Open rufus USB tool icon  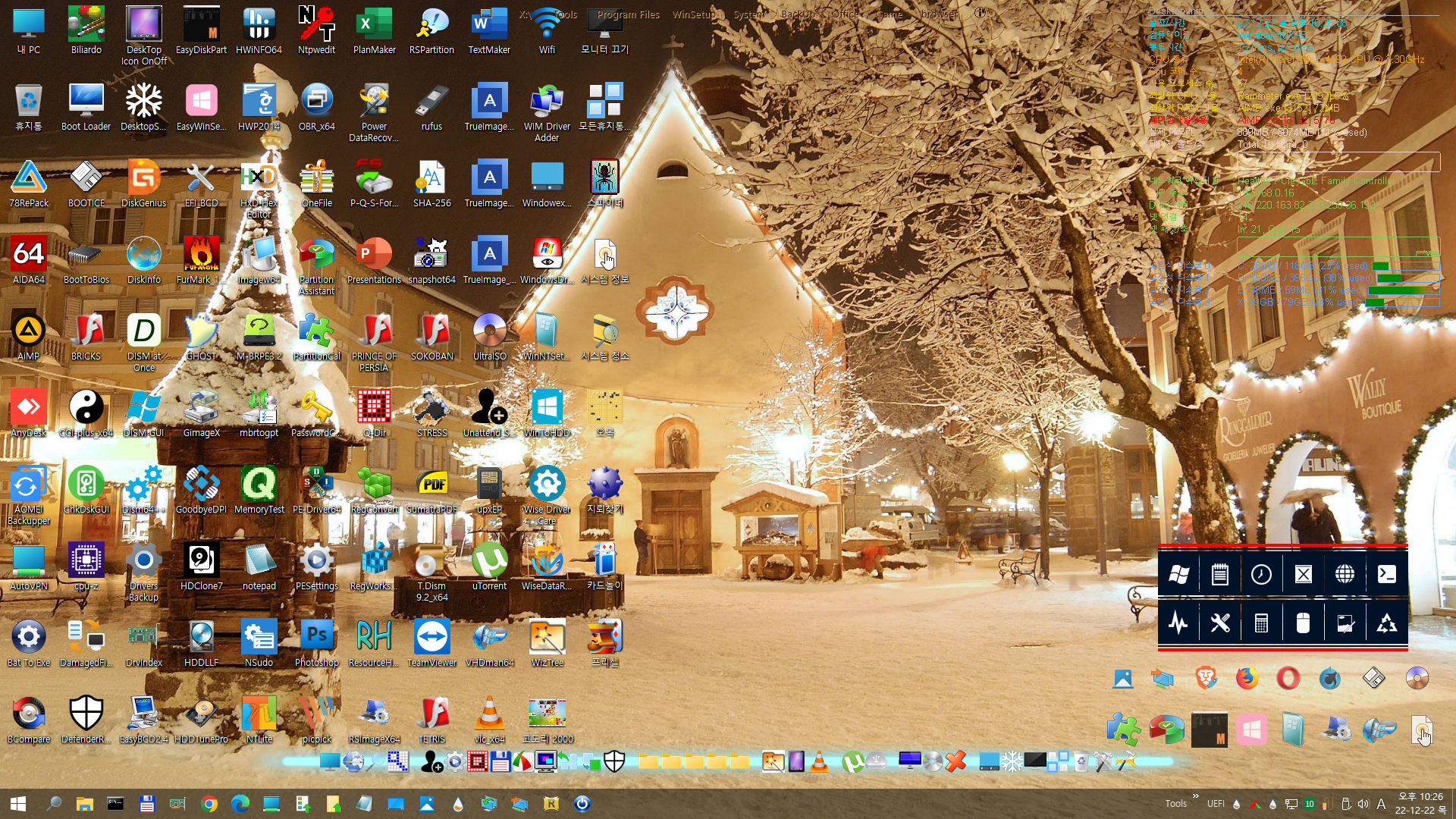tap(431, 107)
